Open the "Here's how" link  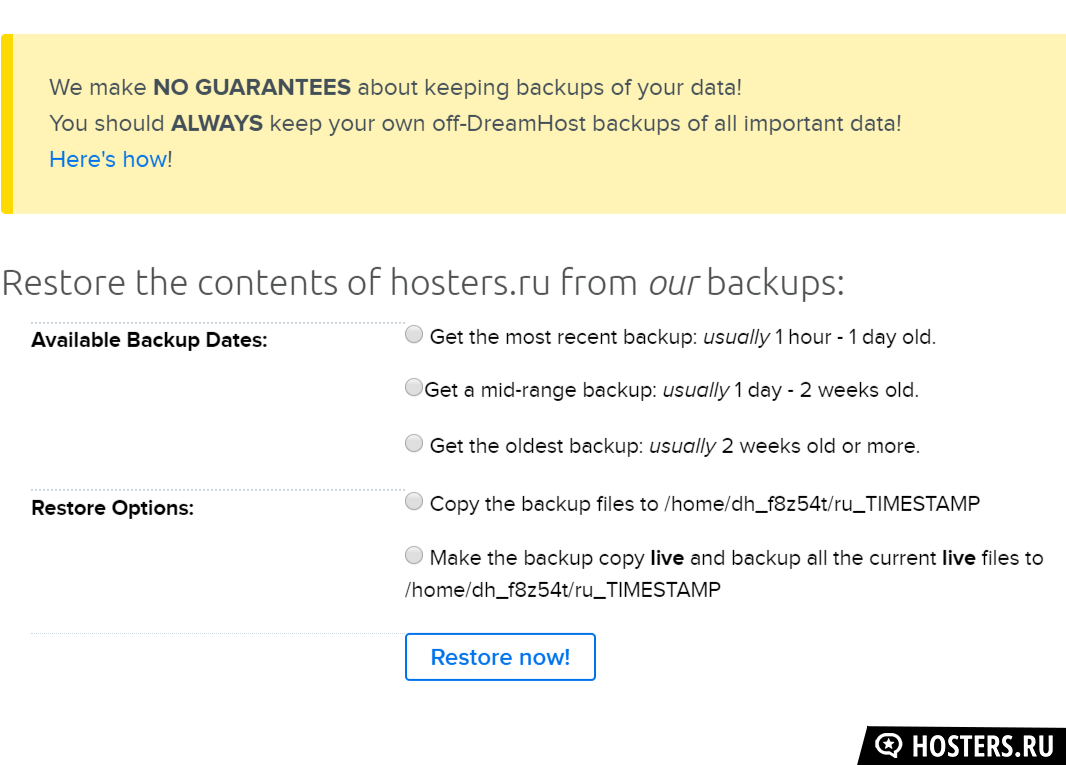click(109, 159)
